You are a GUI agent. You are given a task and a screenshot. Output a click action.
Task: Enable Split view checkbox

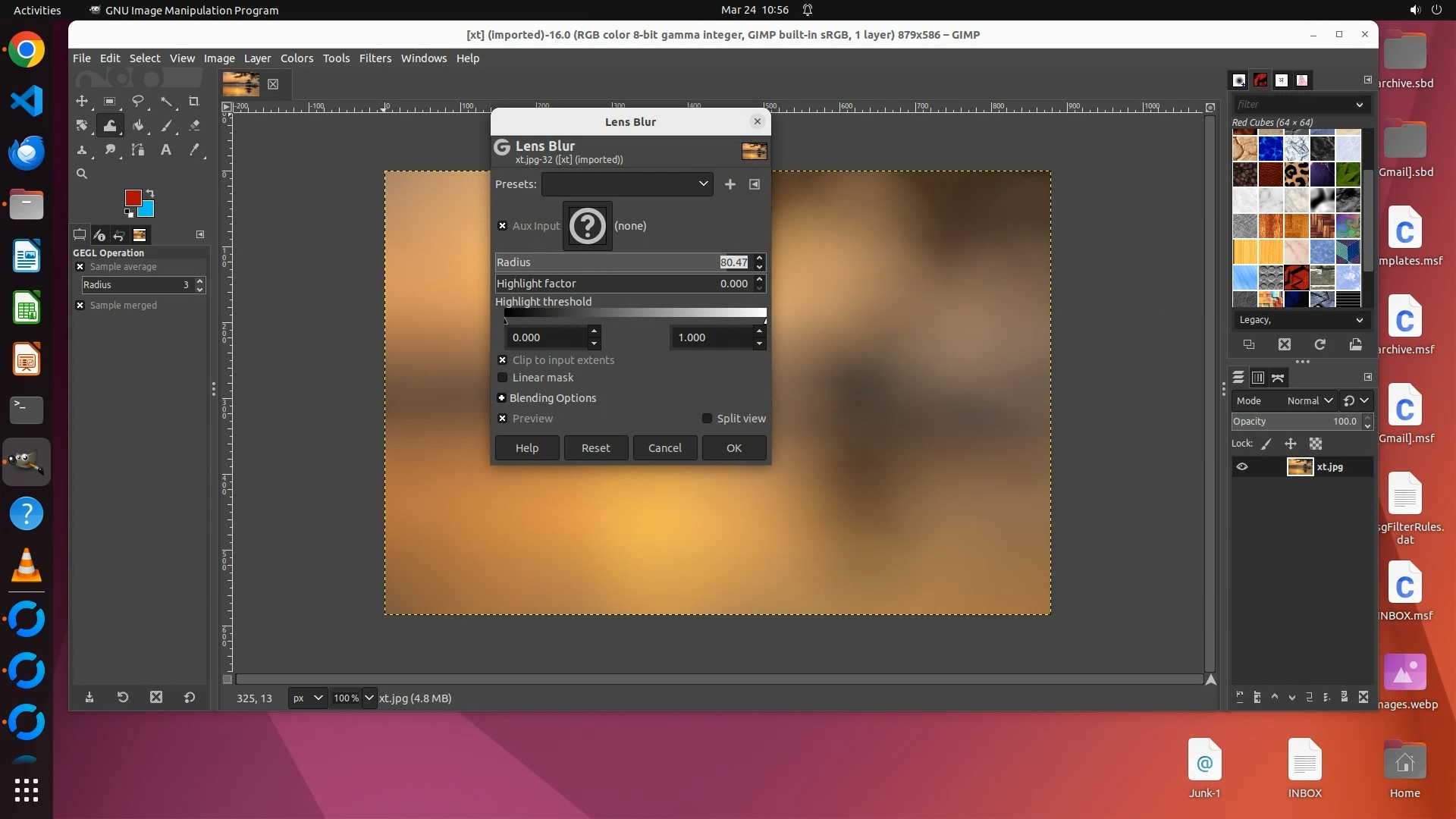(707, 419)
